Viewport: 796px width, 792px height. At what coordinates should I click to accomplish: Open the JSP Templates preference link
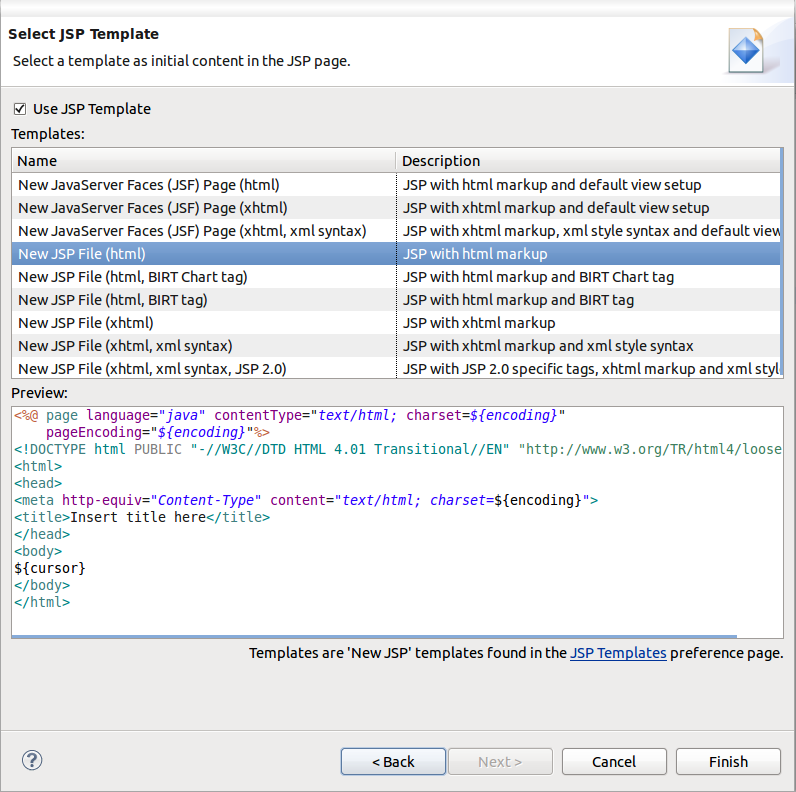pyautogui.click(x=618, y=653)
